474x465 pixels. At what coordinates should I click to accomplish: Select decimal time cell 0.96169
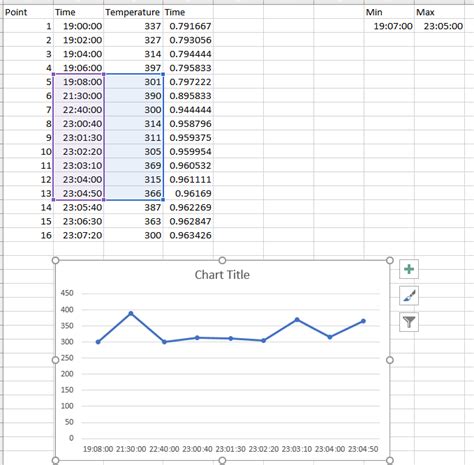(x=188, y=193)
